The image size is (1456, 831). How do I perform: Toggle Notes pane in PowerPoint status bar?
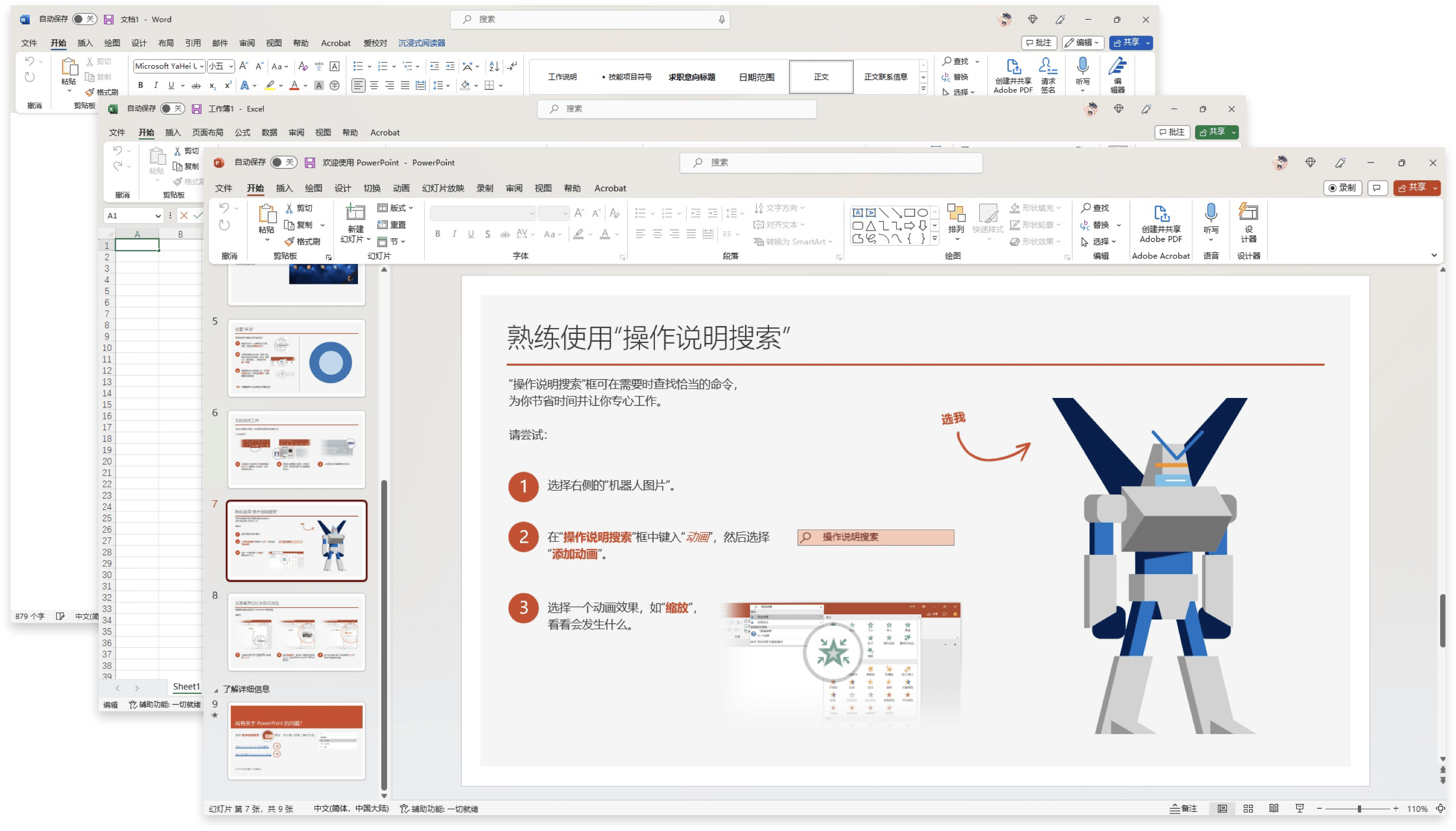click(x=1183, y=808)
